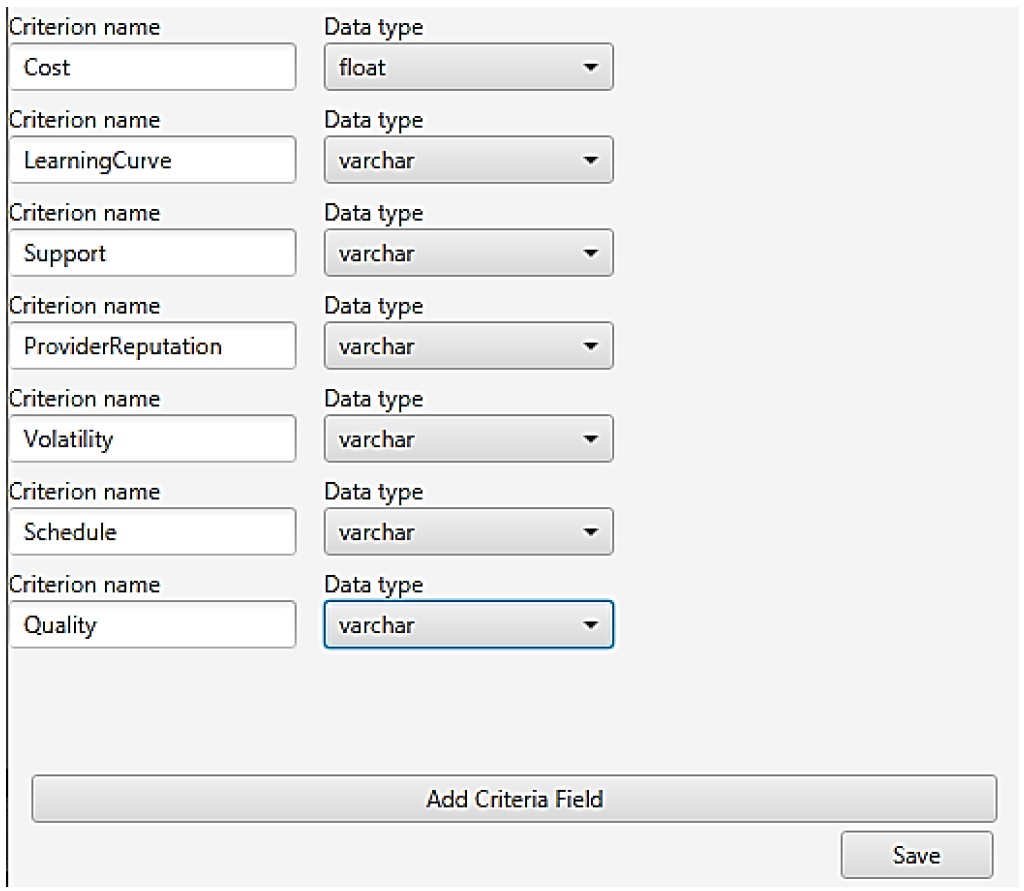1024x891 pixels.
Task: Click the Schedule criterion name field
Action: [152, 532]
